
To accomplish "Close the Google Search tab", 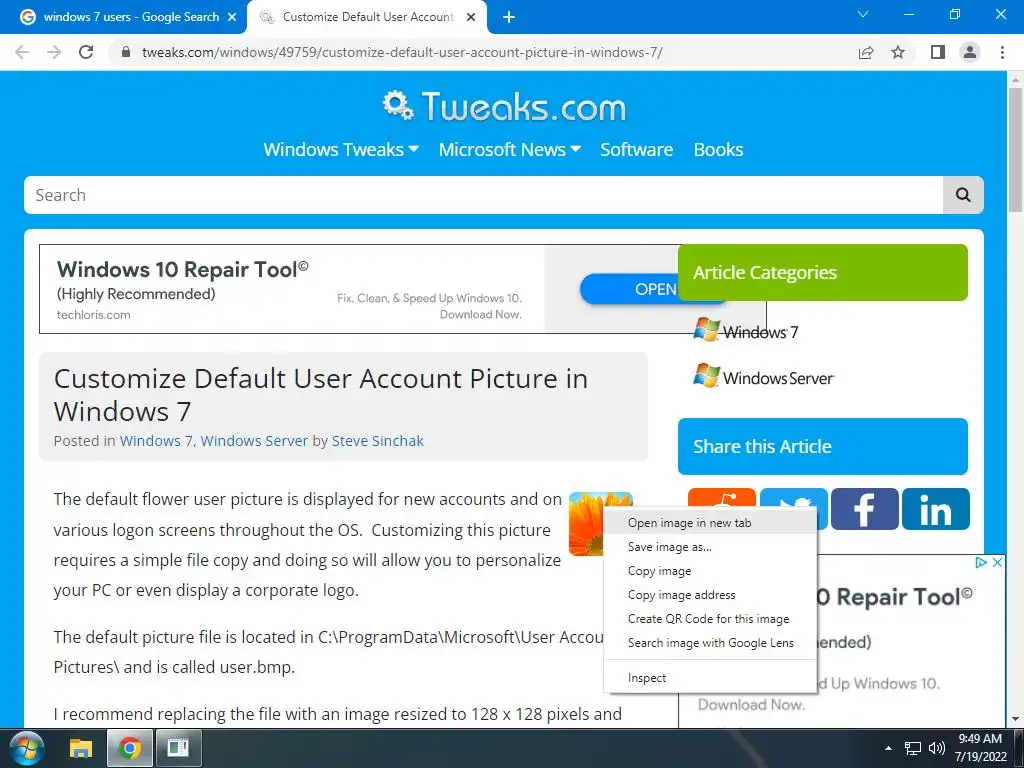I will [x=232, y=17].
